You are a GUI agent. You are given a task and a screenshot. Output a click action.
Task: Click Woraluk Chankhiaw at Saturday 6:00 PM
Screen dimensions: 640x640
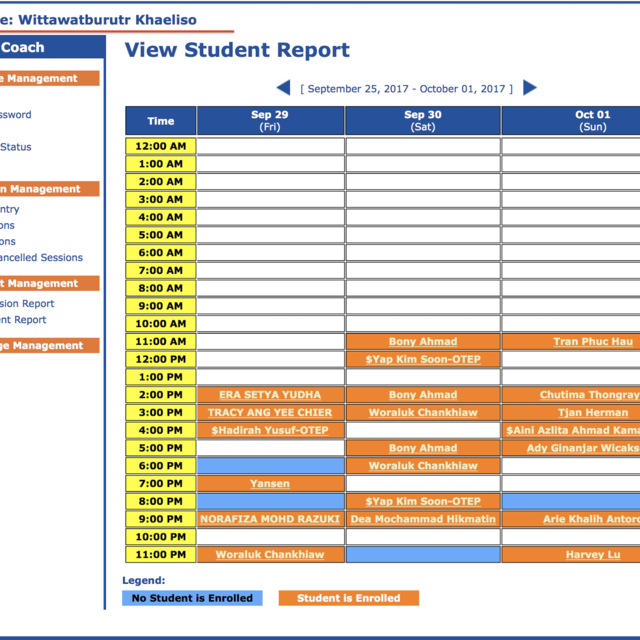coord(423,466)
